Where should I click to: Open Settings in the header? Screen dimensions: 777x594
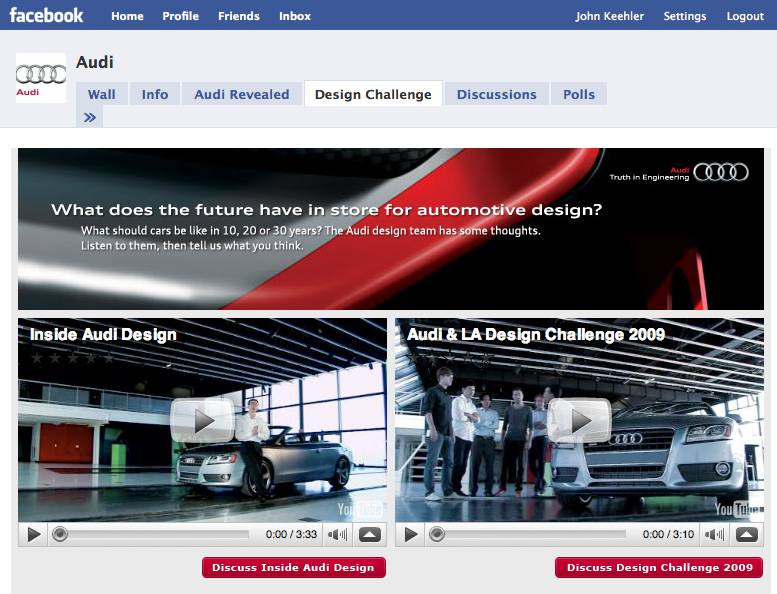pyautogui.click(x=685, y=16)
